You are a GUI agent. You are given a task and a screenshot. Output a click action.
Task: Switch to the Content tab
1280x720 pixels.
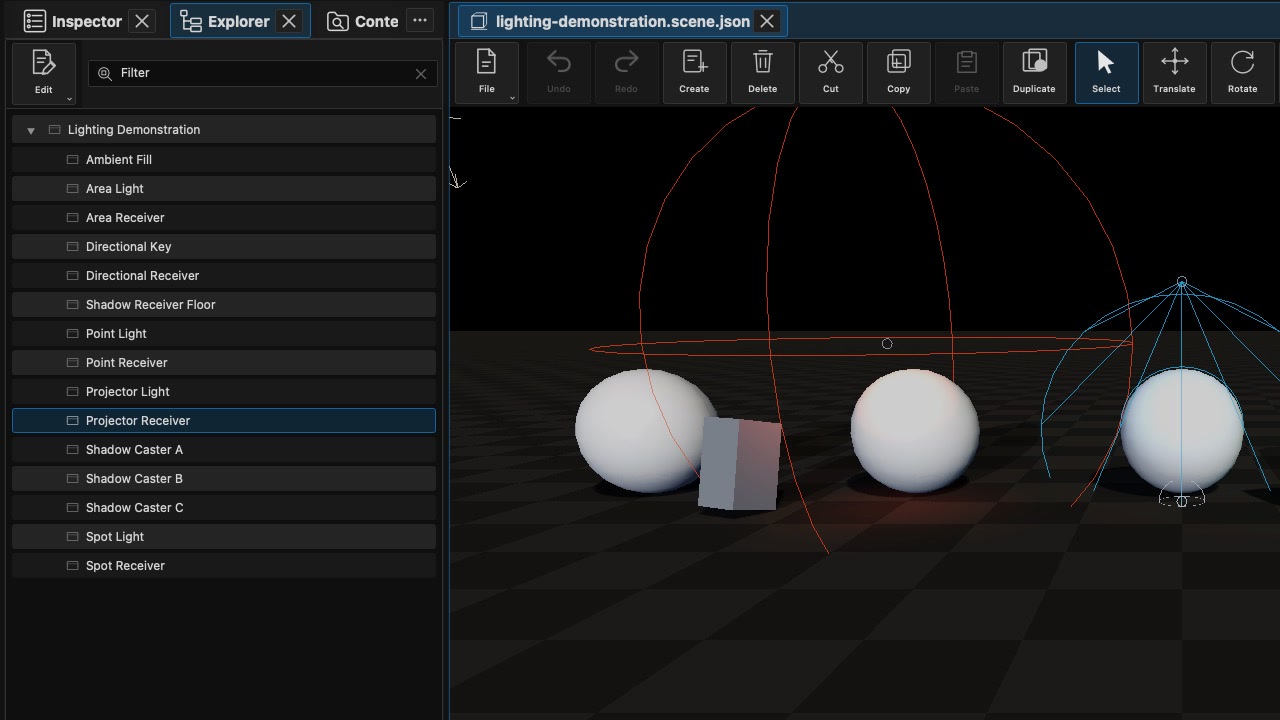(363, 21)
